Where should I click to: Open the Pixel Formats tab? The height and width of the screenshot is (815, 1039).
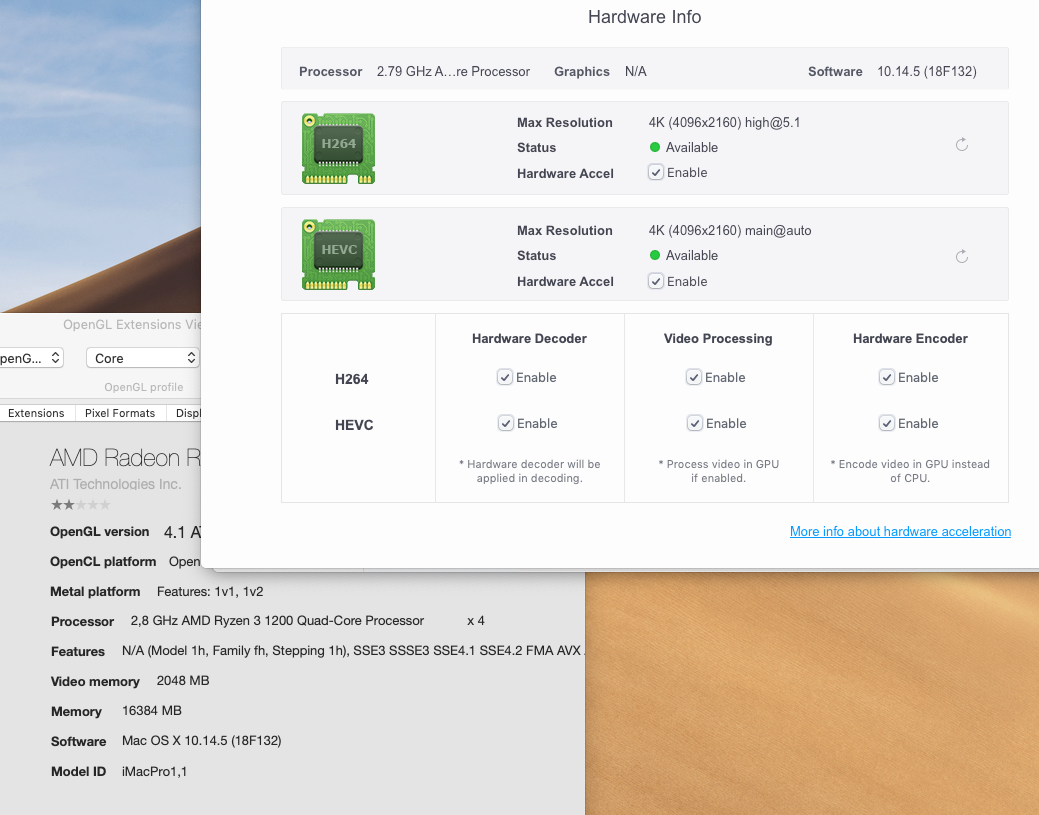tap(120, 413)
